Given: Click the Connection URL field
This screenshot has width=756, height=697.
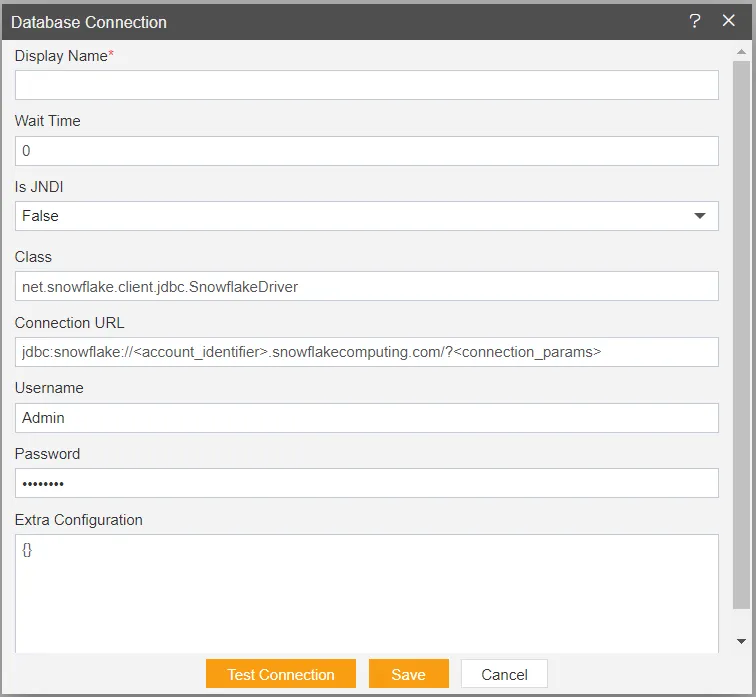Looking at the screenshot, I should 366,352.
